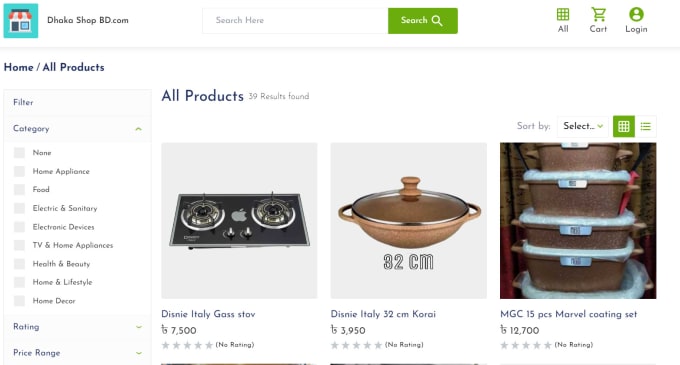Open the shopping Cart icon
The width and height of the screenshot is (680, 365).
tap(598, 14)
